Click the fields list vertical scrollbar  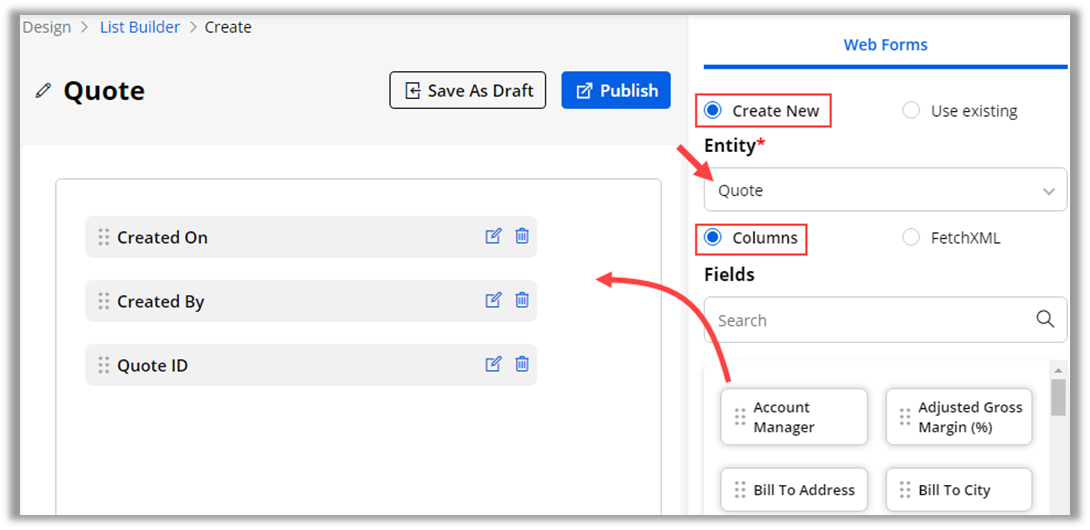[1058, 398]
